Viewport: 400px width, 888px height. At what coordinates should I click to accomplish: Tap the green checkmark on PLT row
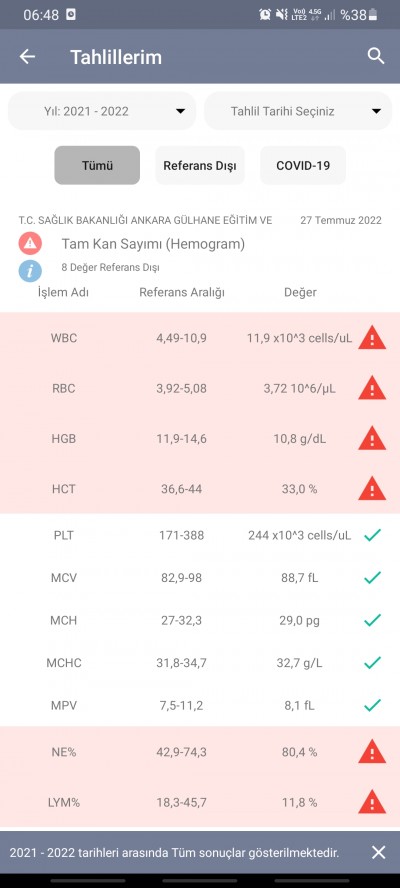372,535
